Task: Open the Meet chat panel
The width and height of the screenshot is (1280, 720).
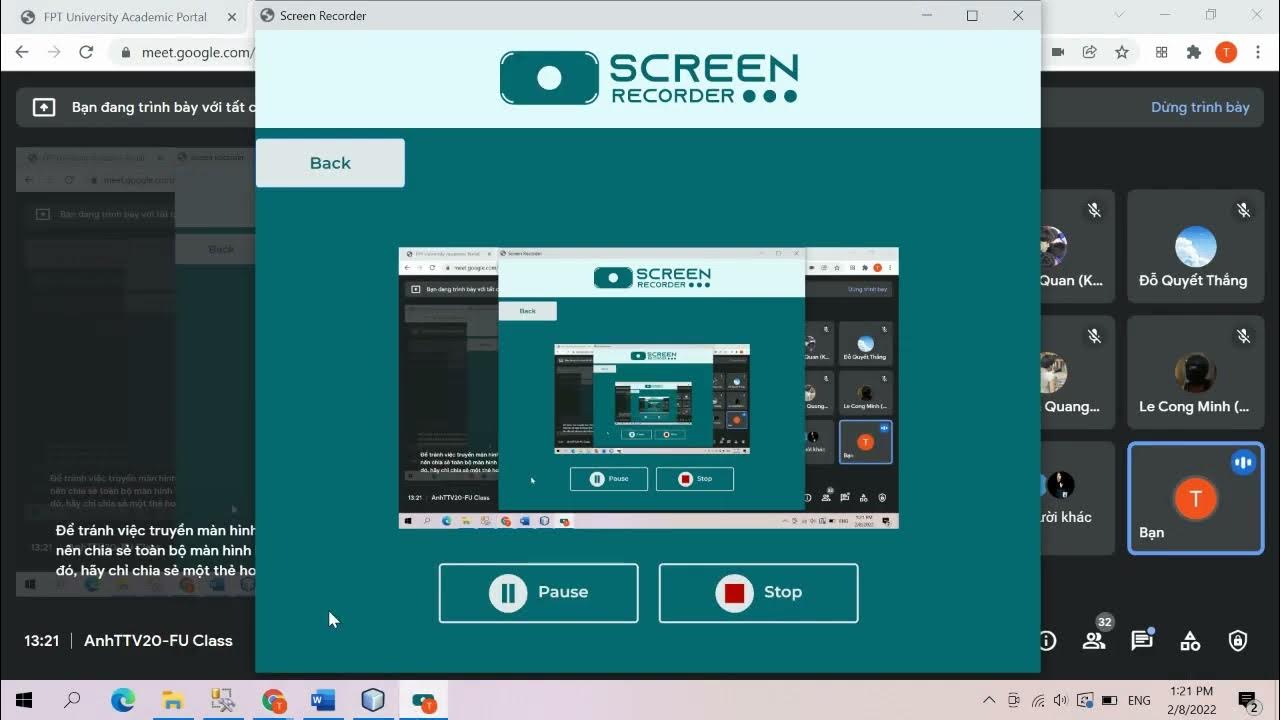Action: pyautogui.click(x=1142, y=641)
